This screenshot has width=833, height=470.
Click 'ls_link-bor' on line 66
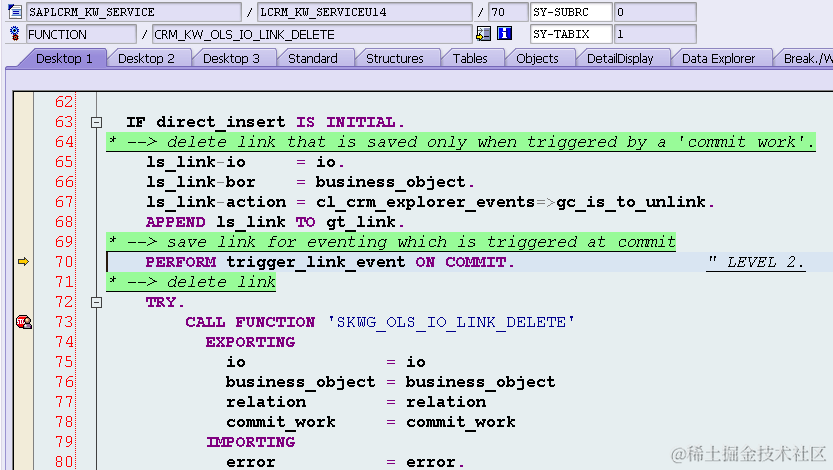coord(200,182)
